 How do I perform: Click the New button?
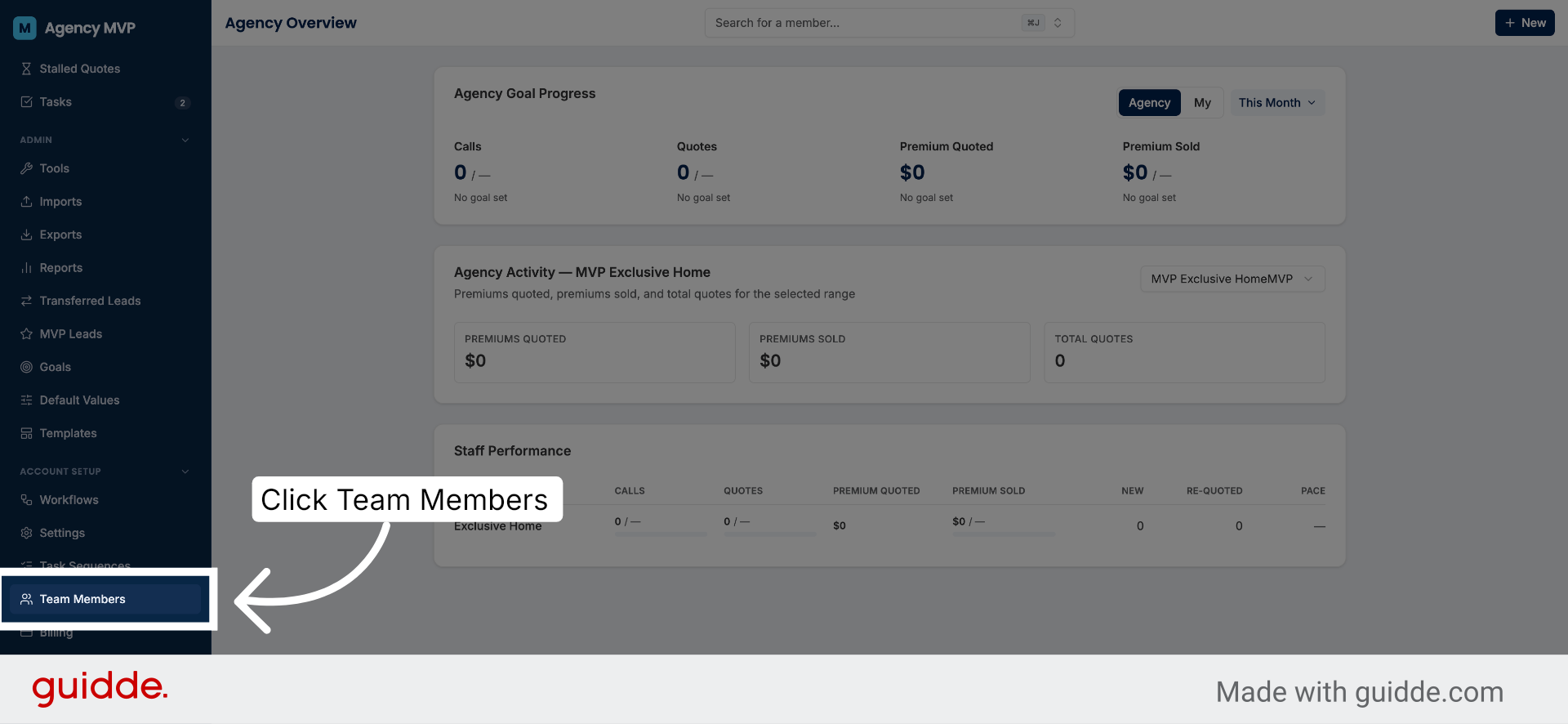tap(1525, 23)
